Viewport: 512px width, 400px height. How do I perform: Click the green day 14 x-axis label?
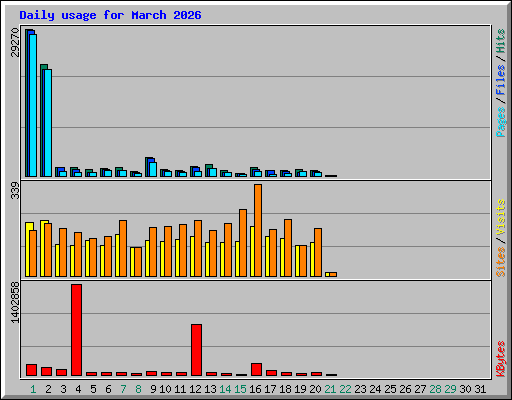pos(225,389)
